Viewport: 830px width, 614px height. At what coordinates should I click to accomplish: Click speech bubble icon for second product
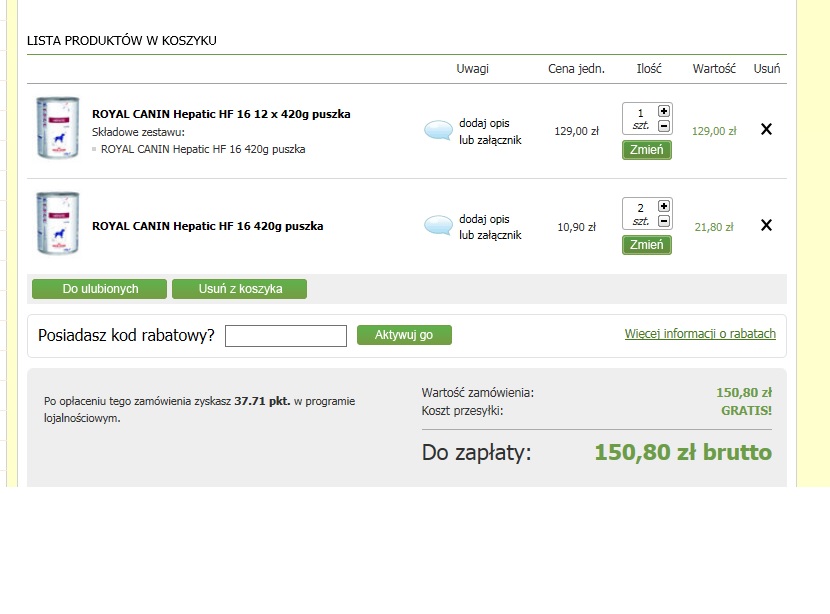click(x=438, y=226)
